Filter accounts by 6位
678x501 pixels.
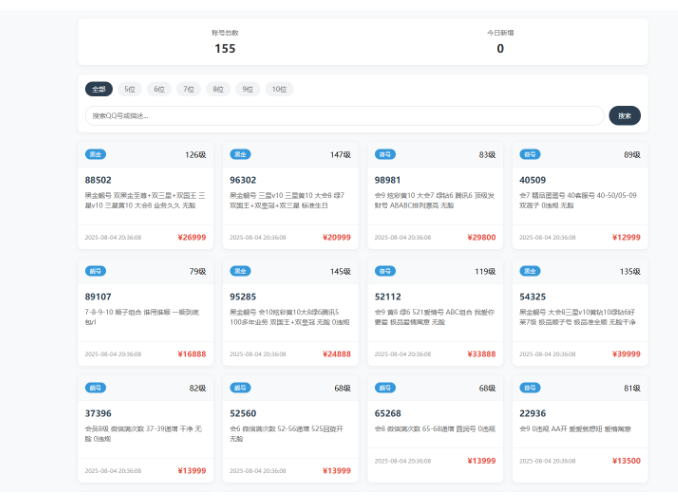click(x=159, y=89)
